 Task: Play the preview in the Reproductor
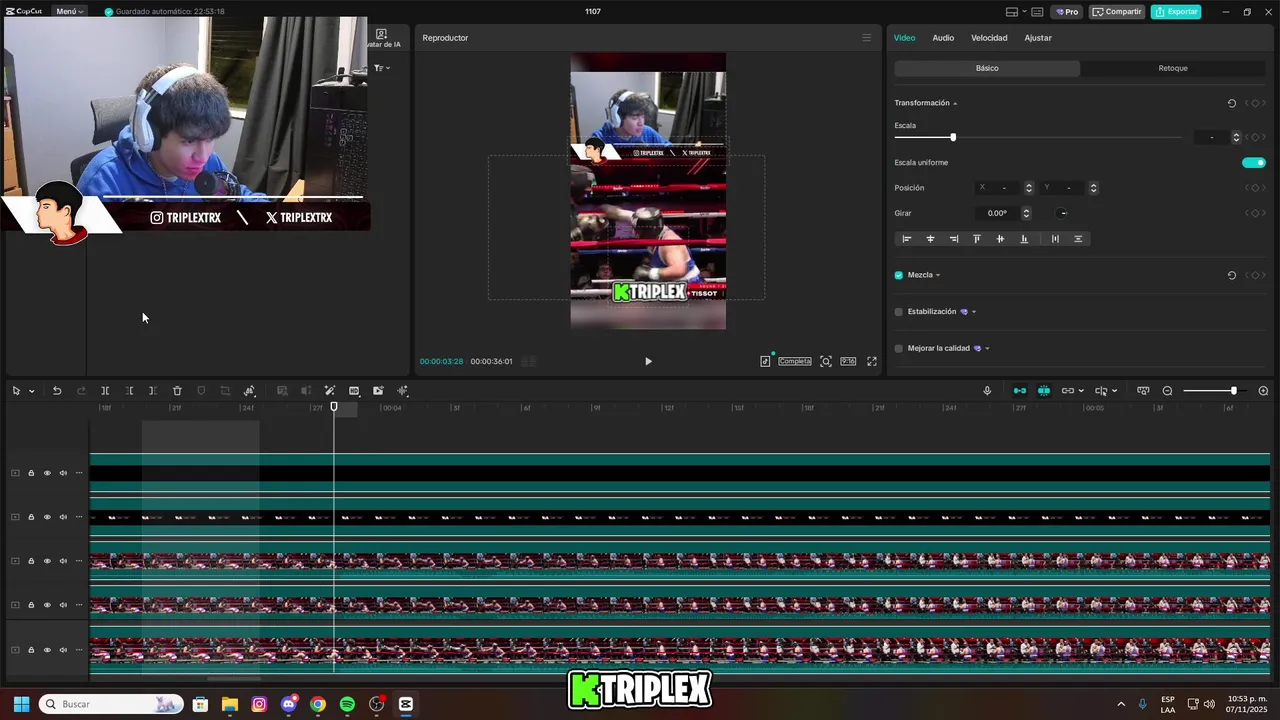[648, 361]
